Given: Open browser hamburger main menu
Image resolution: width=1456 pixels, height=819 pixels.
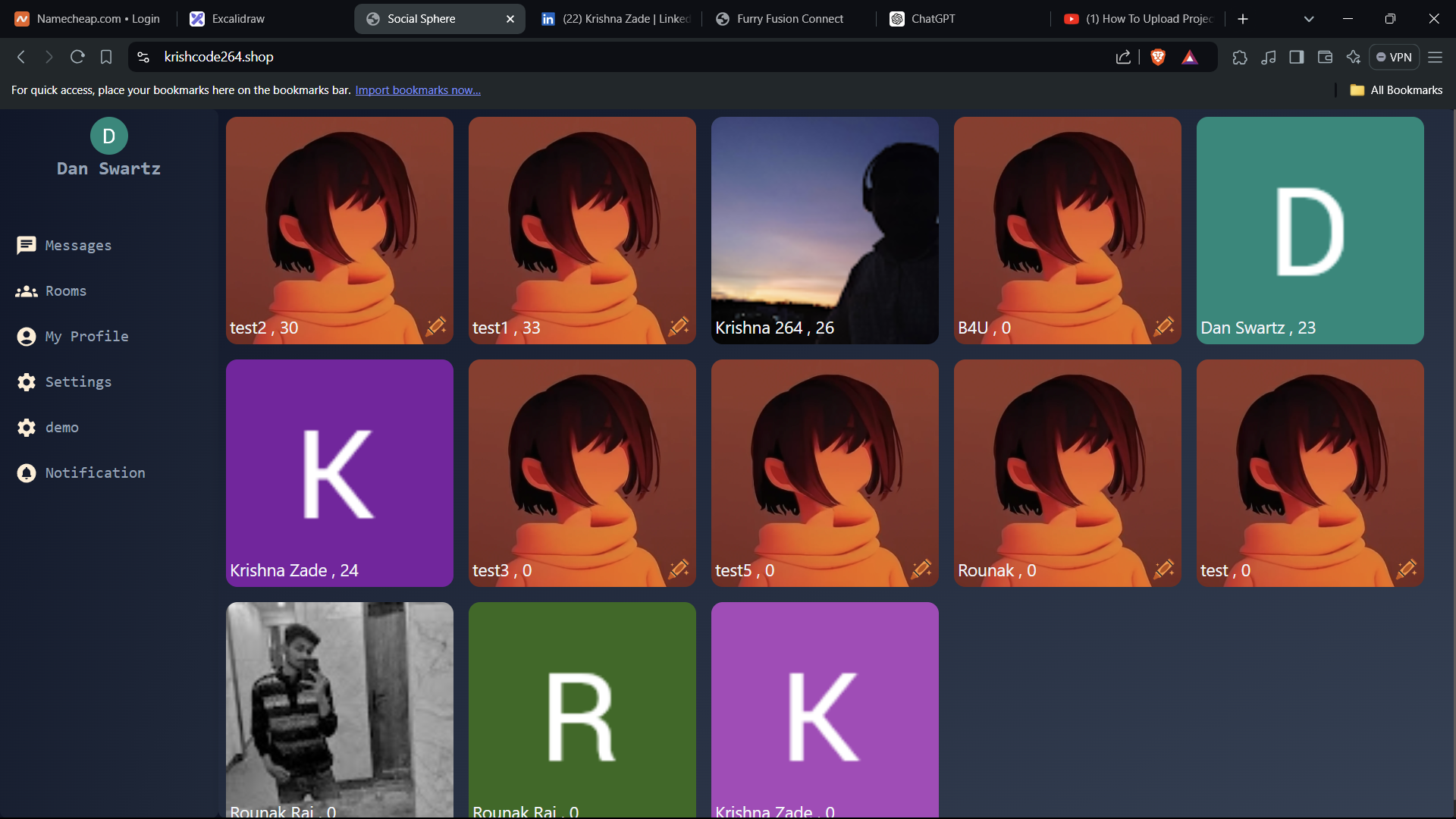Looking at the screenshot, I should 1436,57.
